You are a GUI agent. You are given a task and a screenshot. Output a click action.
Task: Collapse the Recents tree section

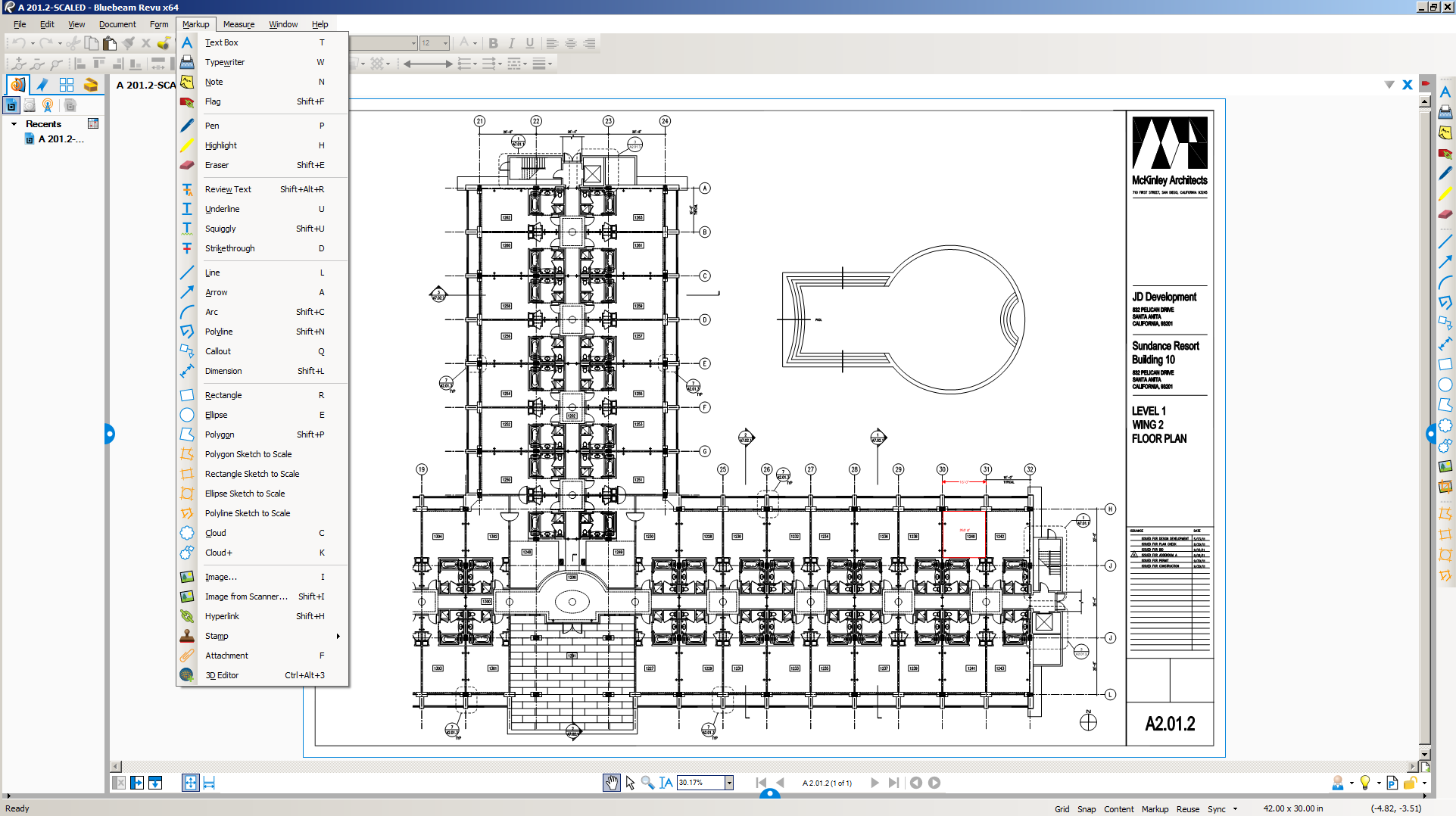point(14,124)
